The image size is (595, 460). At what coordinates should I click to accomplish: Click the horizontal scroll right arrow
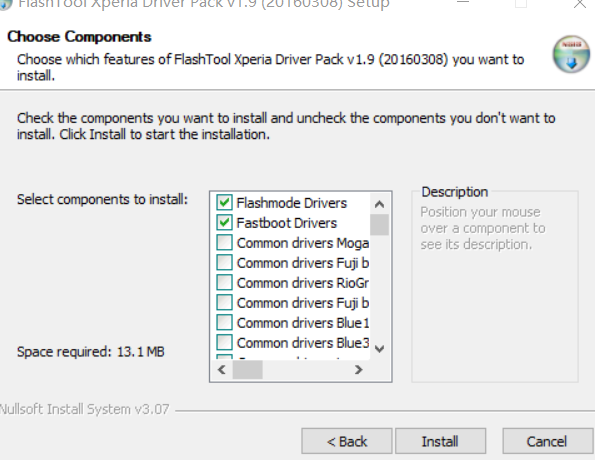coord(358,369)
